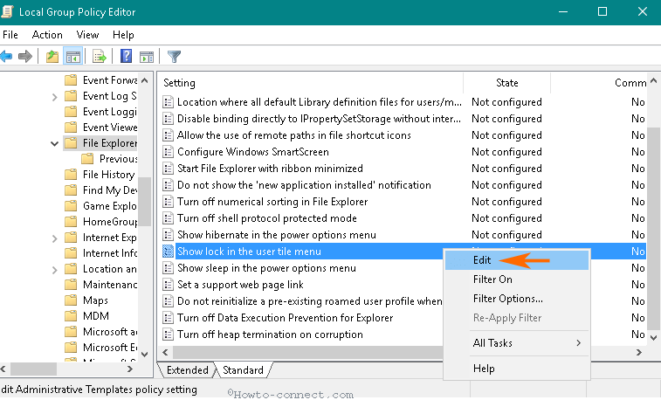This screenshot has height=400, width=661.
Task: Switch to the Extended tab
Action: coord(187,370)
